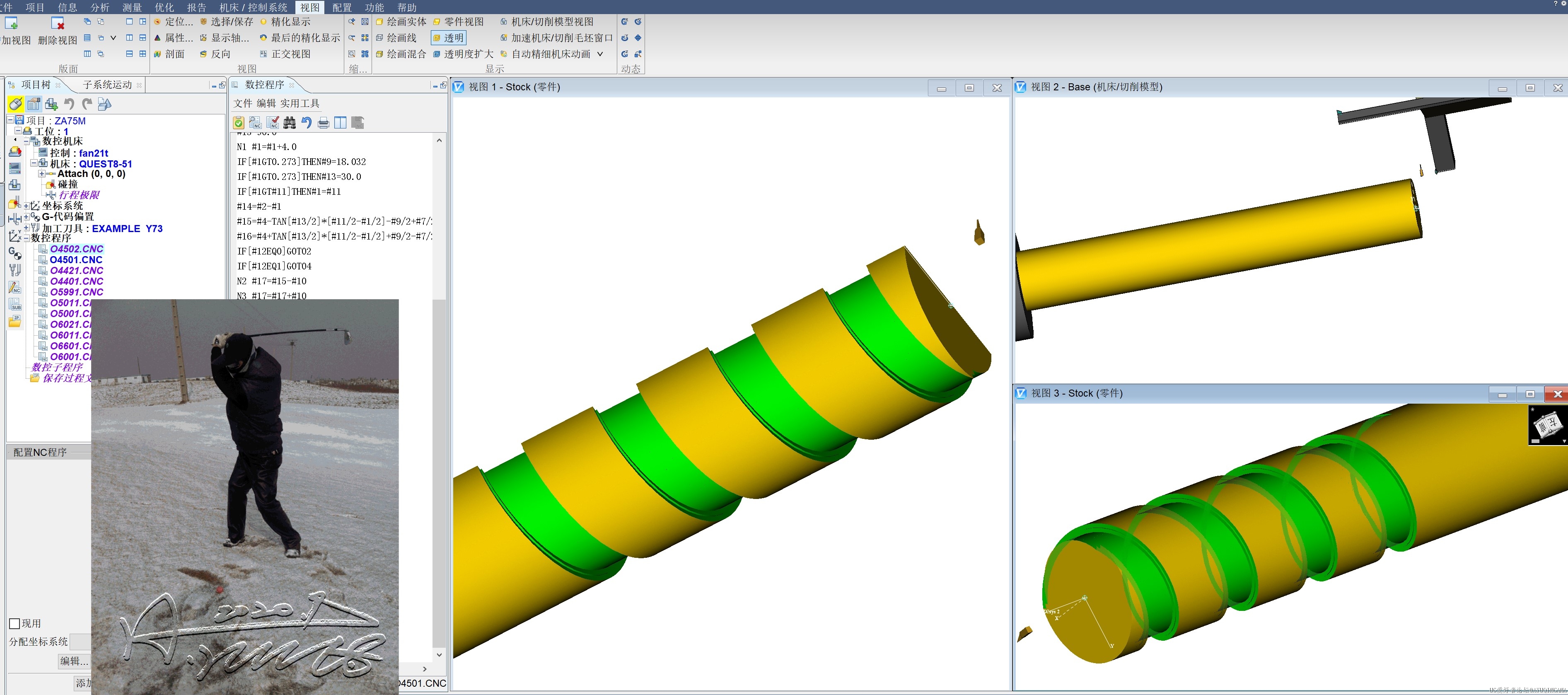
Task: Open the 编辑 menu in NC program panel
Action: coord(266,104)
